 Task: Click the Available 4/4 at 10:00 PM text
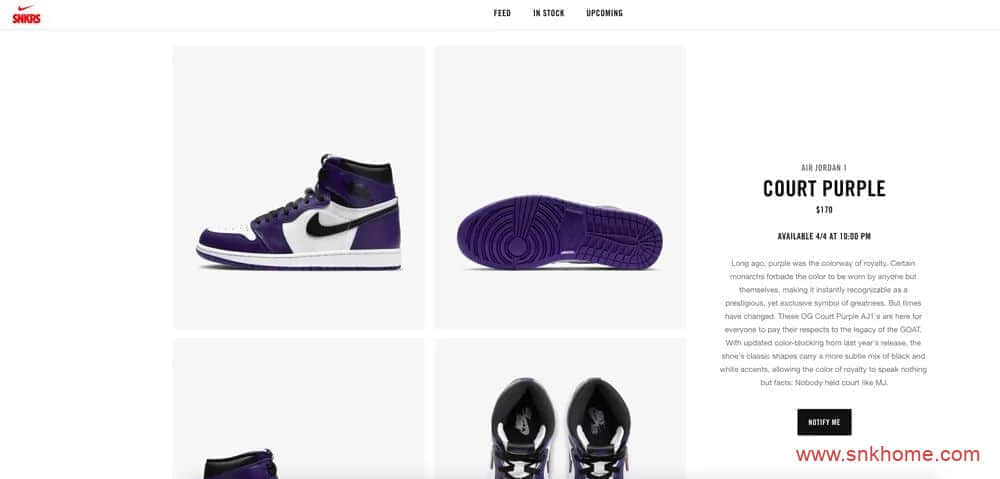[x=824, y=237]
